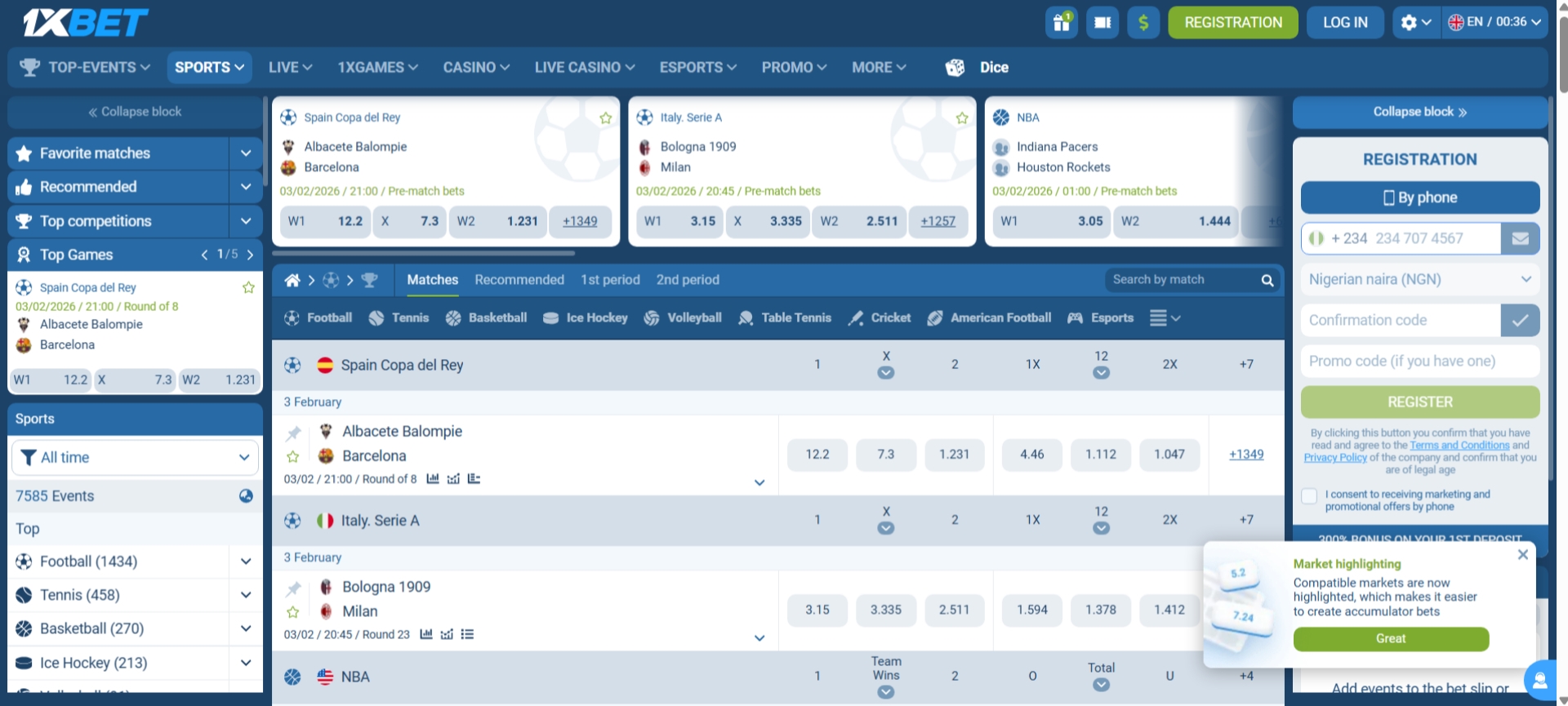Screen dimensions: 1568x706
Task: Click the Promo code input field
Action: click(1419, 361)
